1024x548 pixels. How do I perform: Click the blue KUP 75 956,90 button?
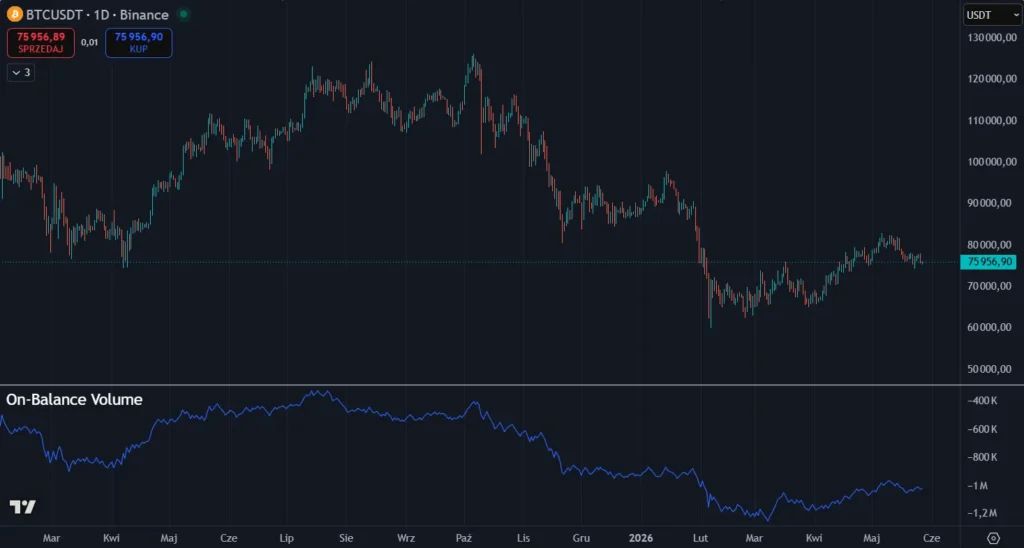pos(138,43)
